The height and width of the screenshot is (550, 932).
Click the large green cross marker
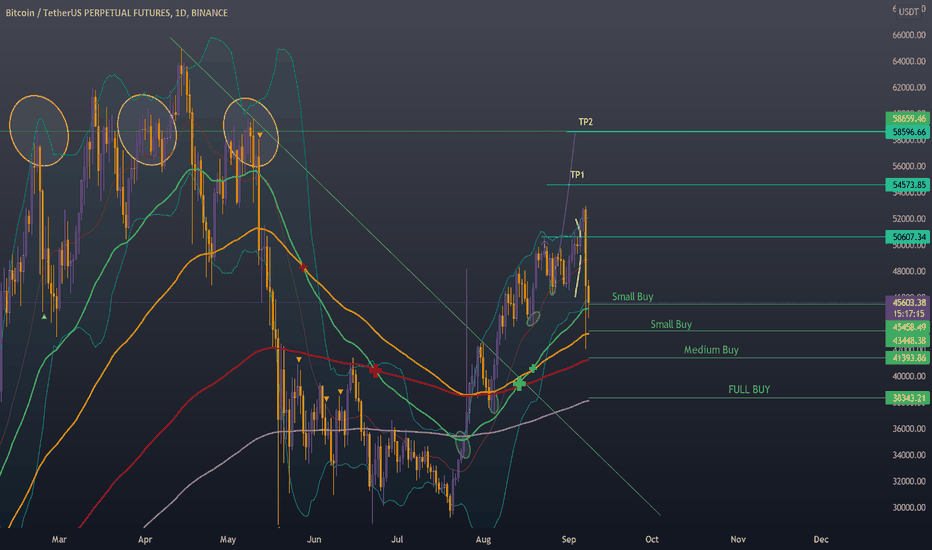(519, 384)
